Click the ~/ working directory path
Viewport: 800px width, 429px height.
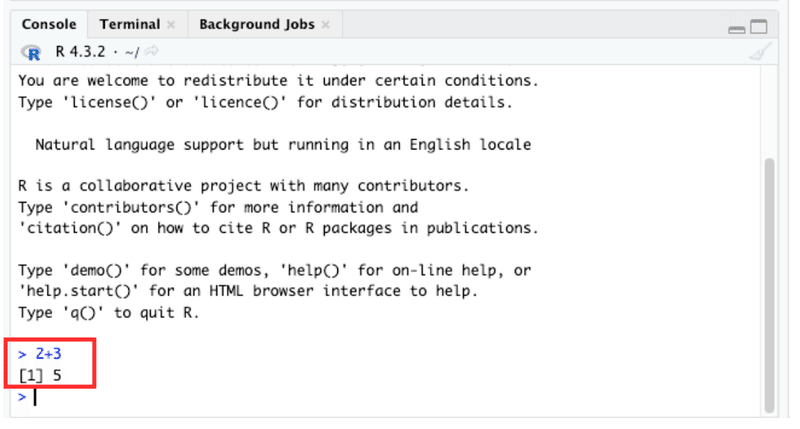click(x=132, y=52)
